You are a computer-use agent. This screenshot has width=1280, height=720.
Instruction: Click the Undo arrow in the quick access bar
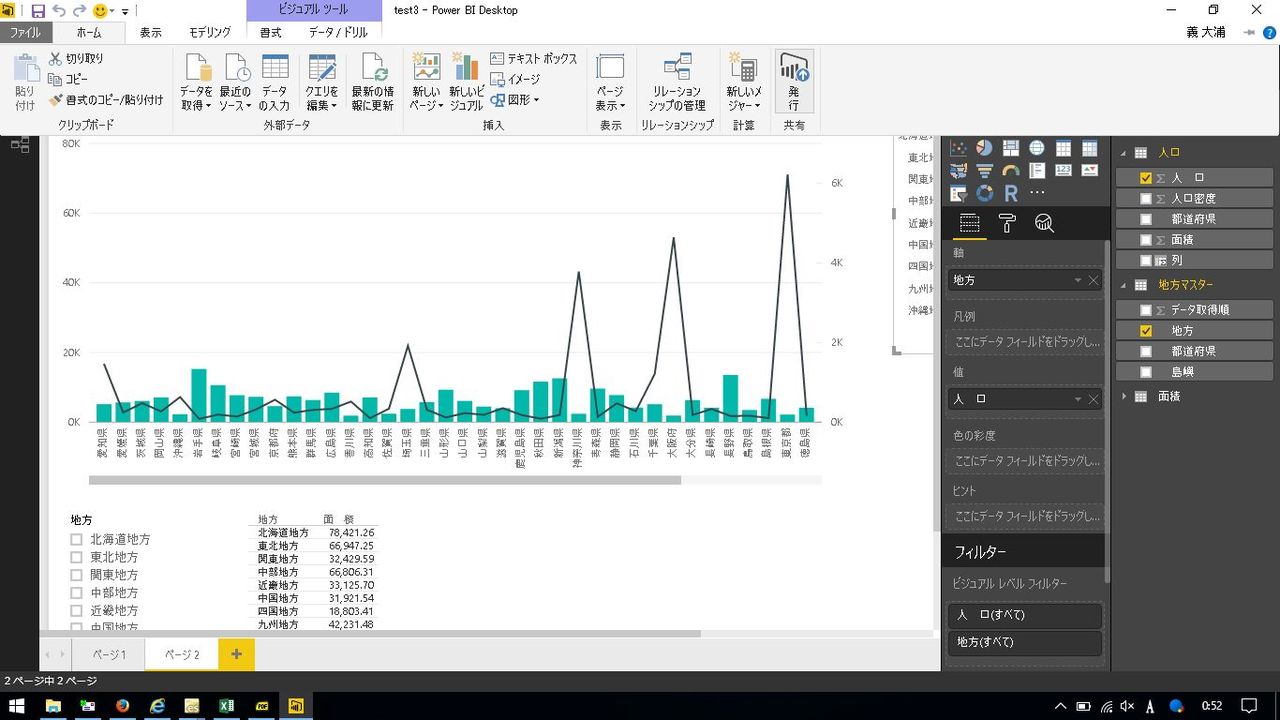(59, 11)
